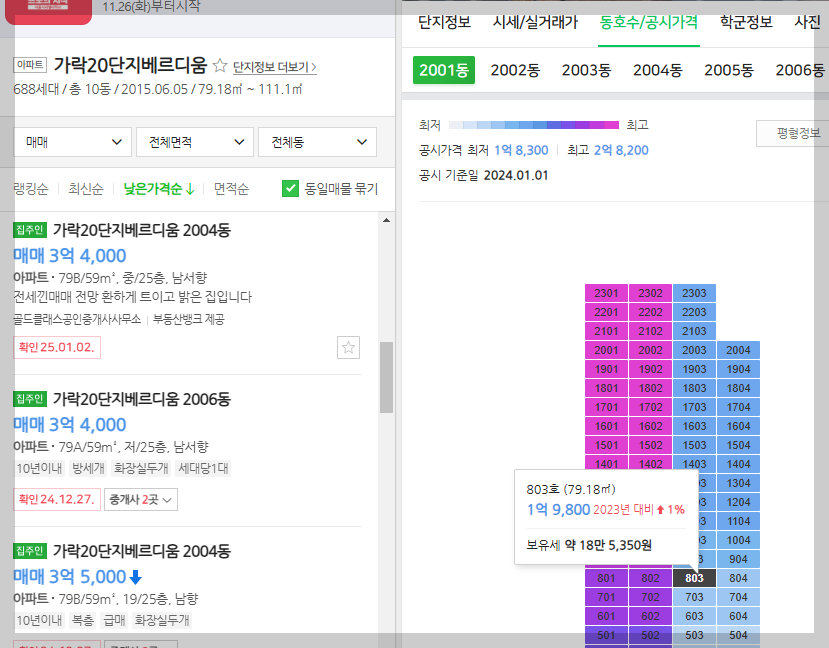This screenshot has height=648, width=829.
Task: Click the star bookmark on the 2004동 listing
Action: pos(348,347)
